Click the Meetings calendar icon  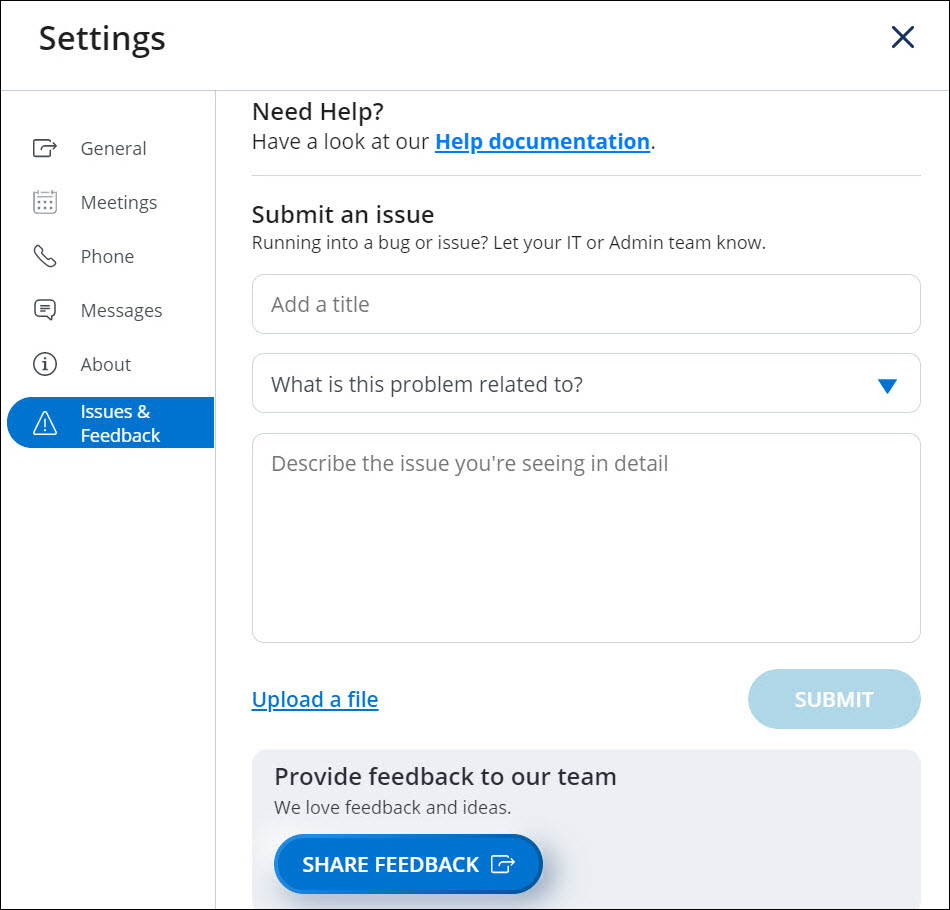45,202
